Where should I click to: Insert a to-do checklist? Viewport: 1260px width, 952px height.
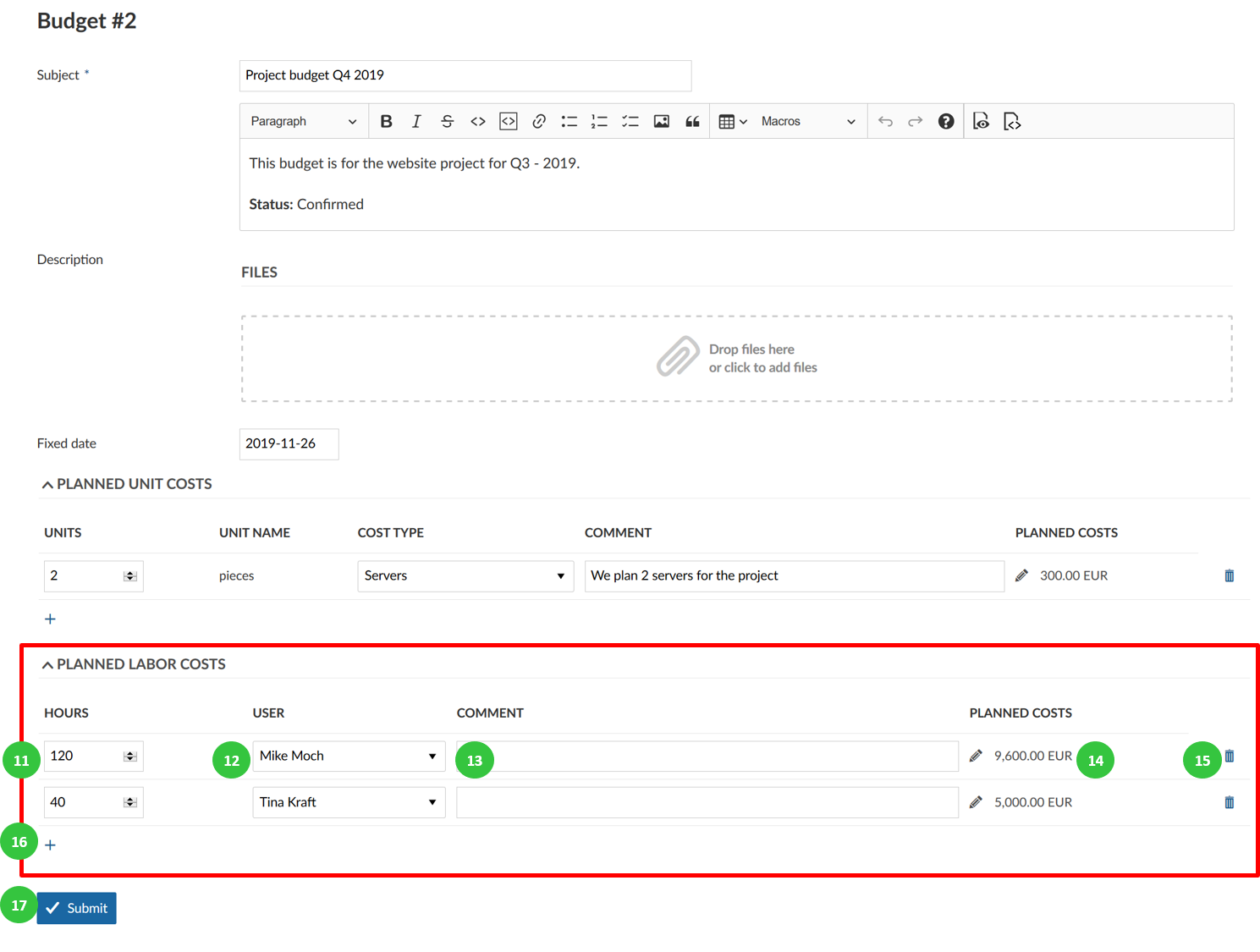pyautogui.click(x=630, y=121)
